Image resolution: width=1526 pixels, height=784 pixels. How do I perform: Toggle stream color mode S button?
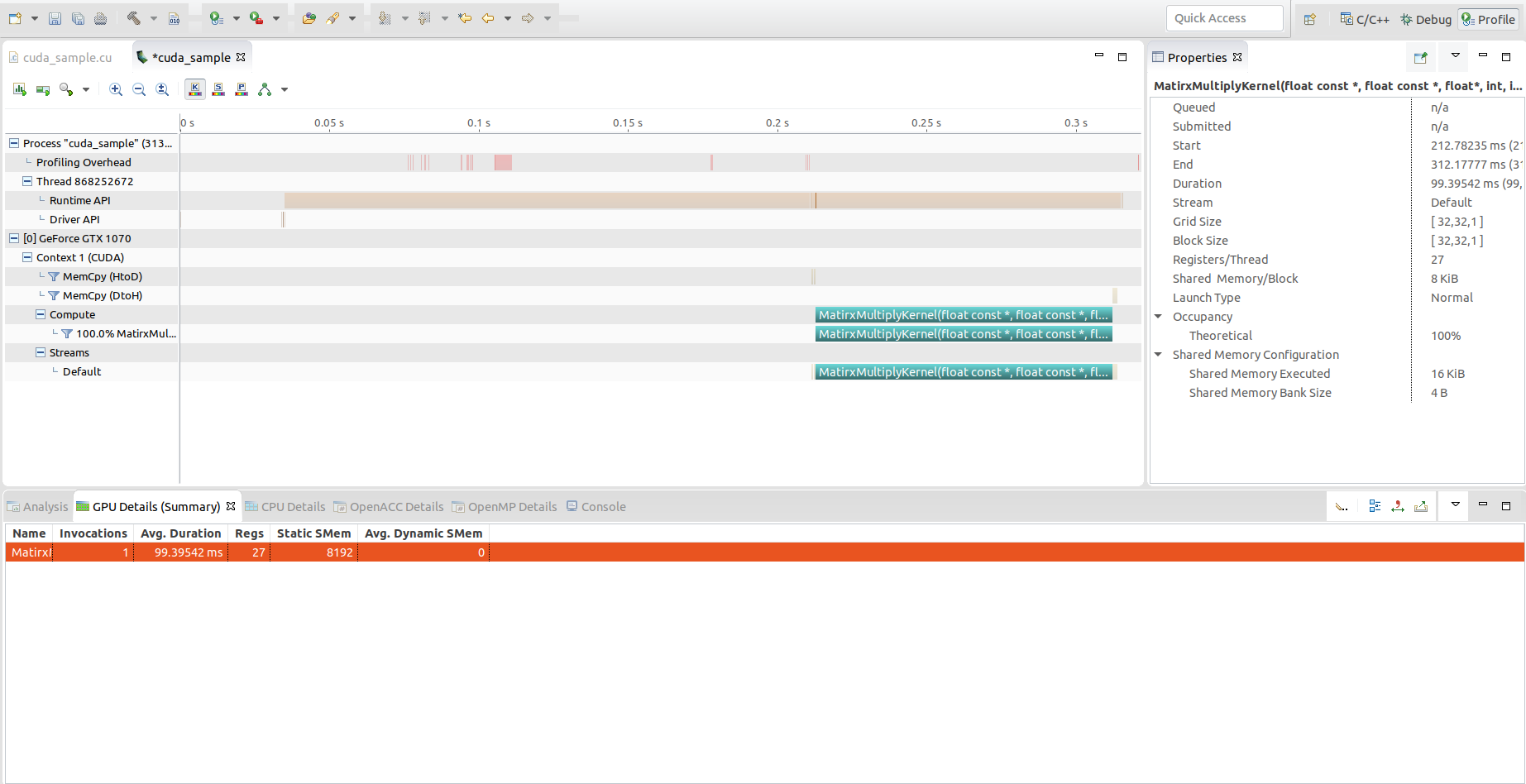pyautogui.click(x=218, y=89)
